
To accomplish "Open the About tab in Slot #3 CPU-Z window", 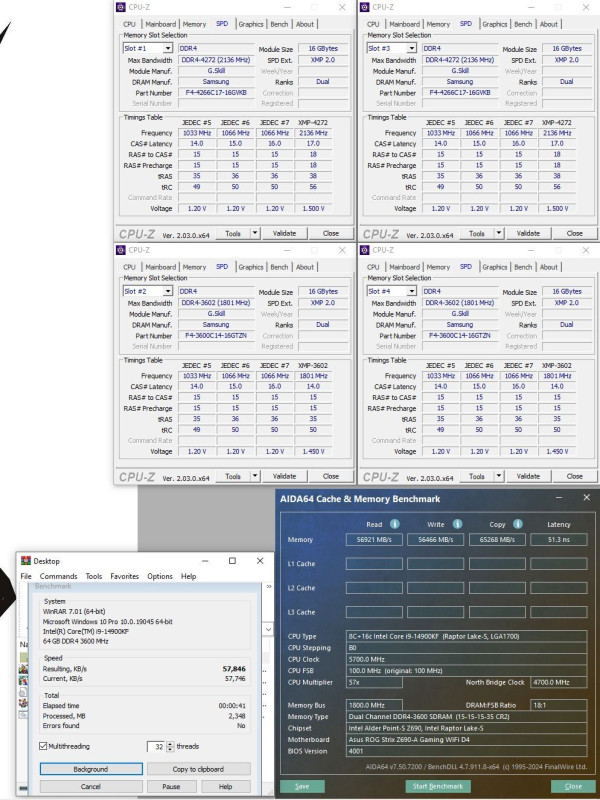I will (549, 24).
